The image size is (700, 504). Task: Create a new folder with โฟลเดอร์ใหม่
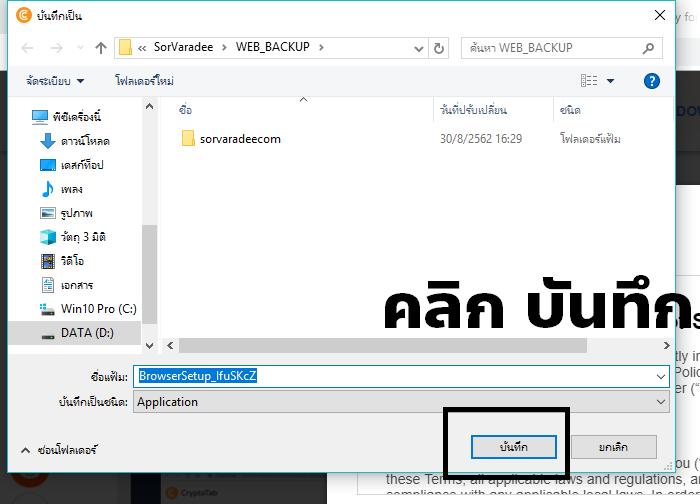pyautogui.click(x=144, y=81)
